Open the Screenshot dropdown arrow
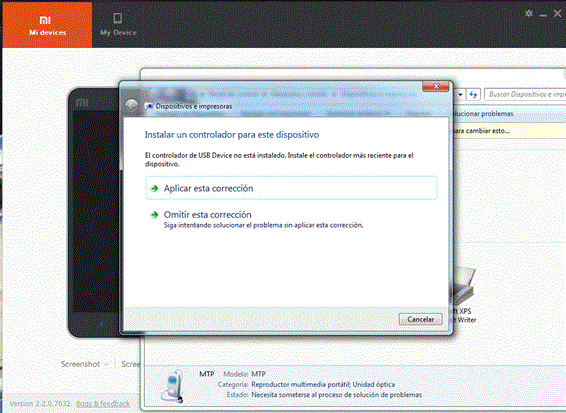Viewport: 566px width, 413px height. [106, 364]
